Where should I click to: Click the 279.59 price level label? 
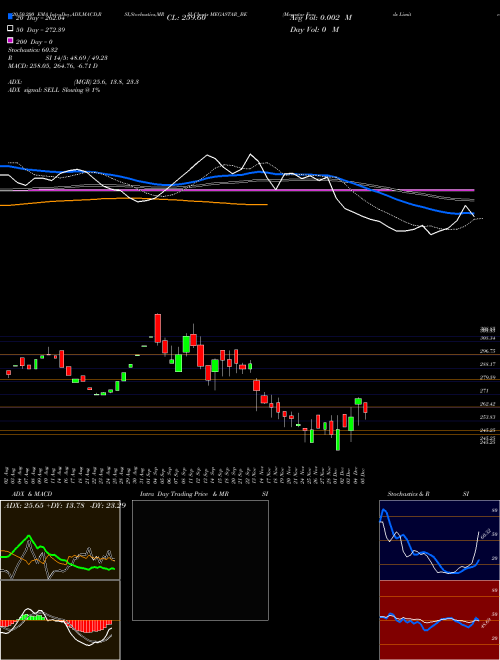pos(486,378)
